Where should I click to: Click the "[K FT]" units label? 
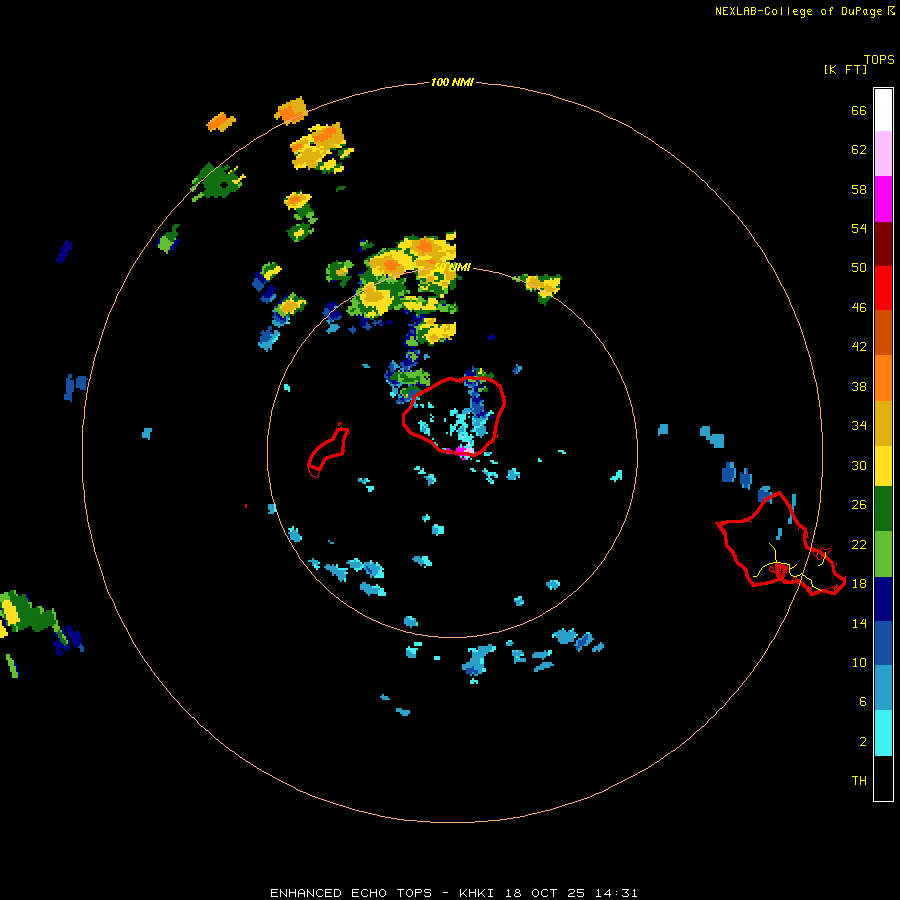pyautogui.click(x=845, y=70)
